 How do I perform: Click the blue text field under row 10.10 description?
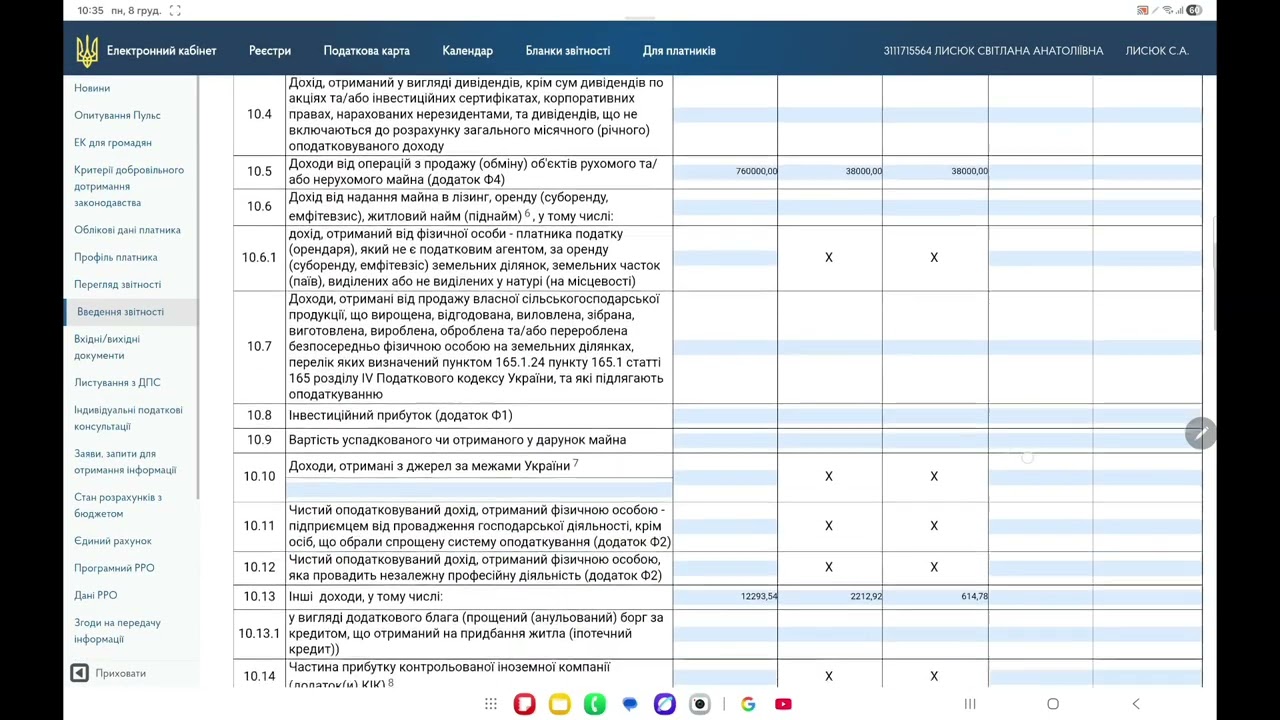click(479, 489)
